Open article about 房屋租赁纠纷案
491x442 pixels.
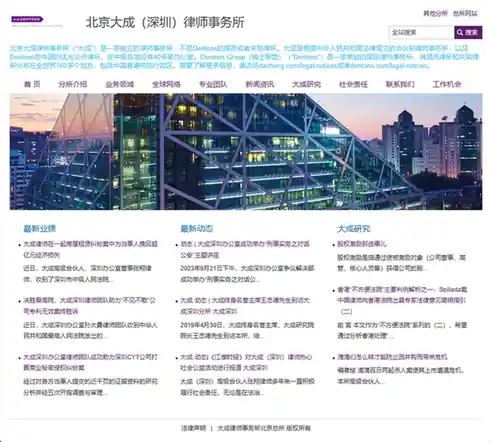coord(90,249)
